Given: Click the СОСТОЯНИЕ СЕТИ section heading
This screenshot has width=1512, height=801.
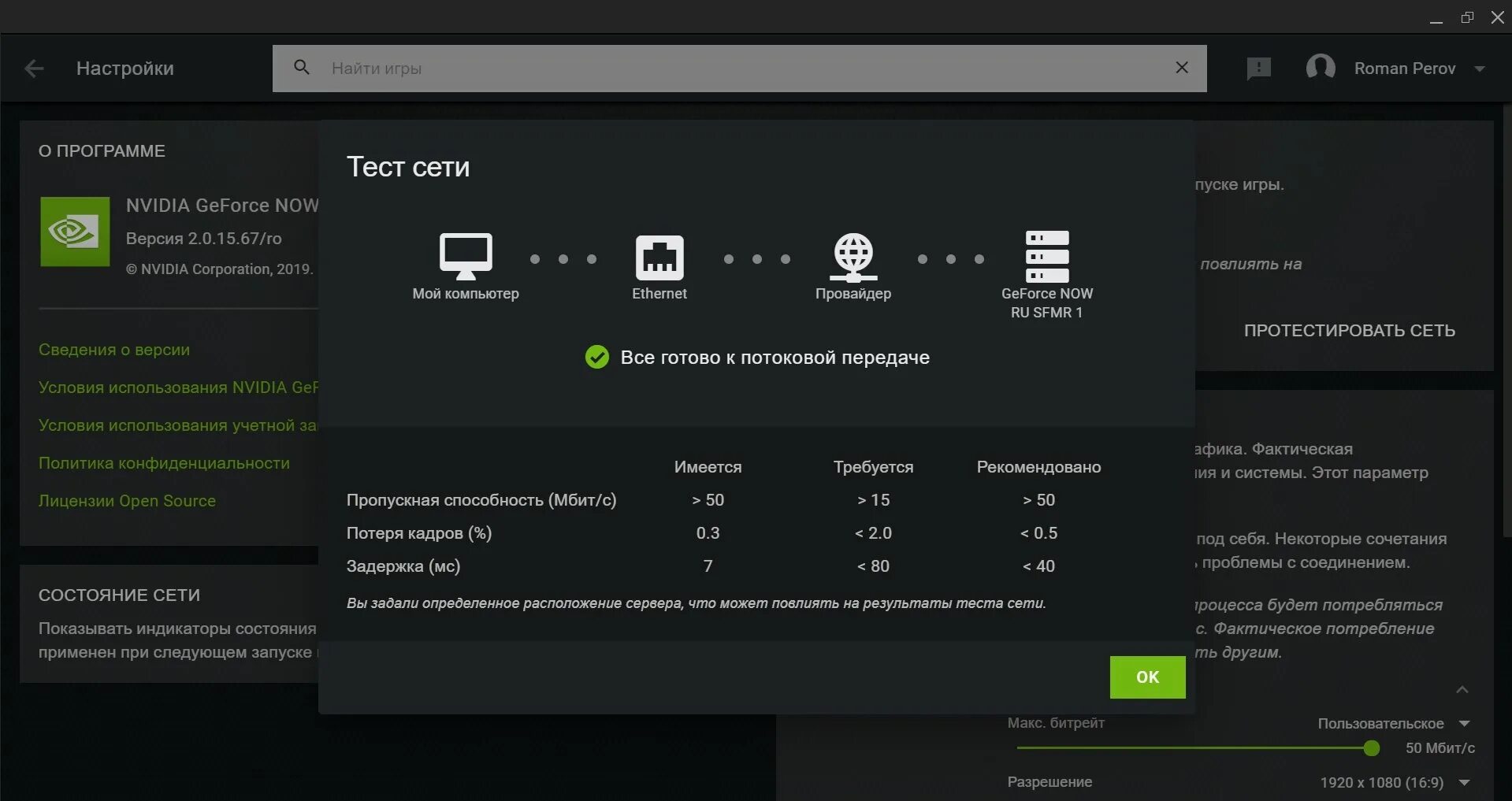Looking at the screenshot, I should point(119,595).
